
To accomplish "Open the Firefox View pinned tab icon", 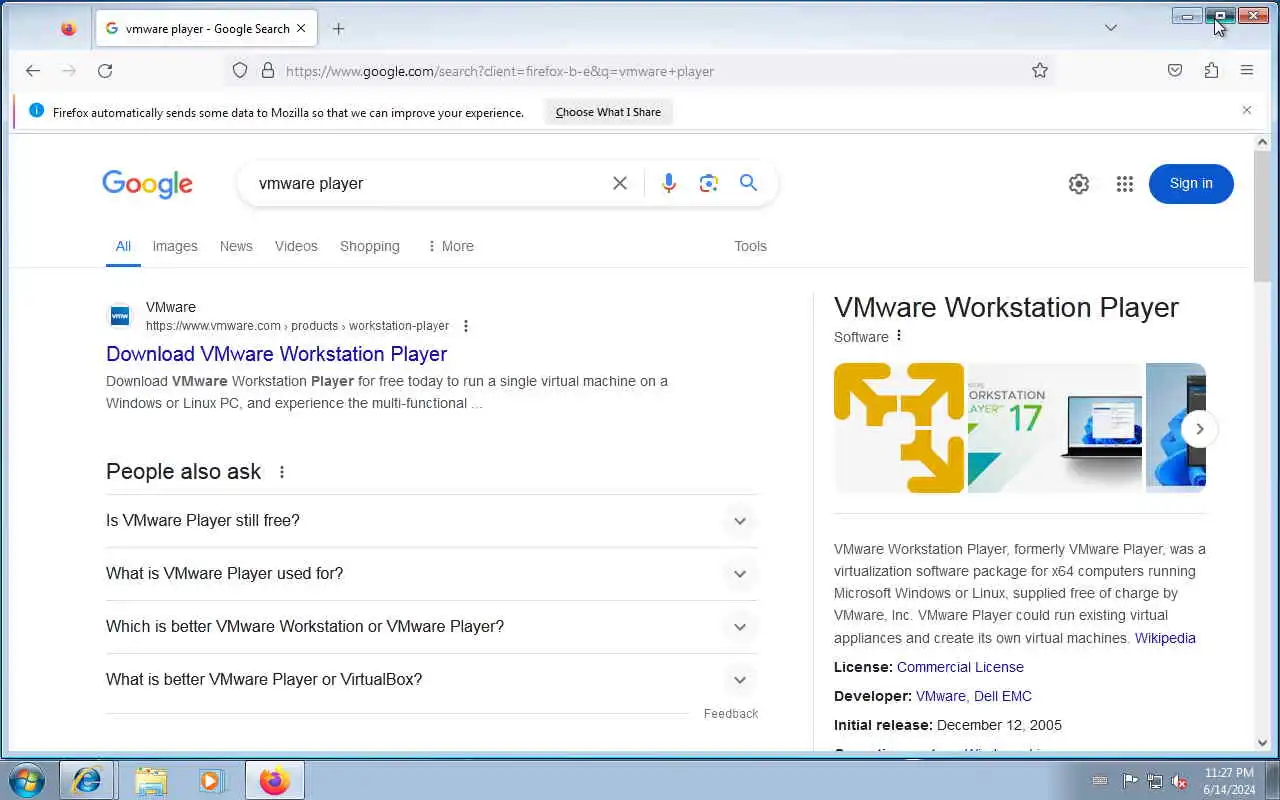I will (x=68, y=28).
